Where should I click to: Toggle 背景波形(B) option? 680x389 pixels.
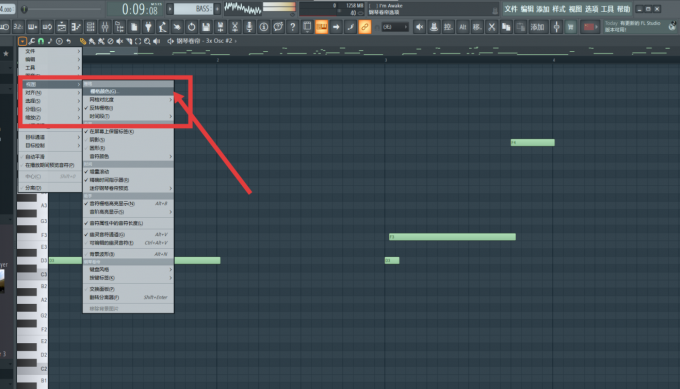click(x=128, y=254)
